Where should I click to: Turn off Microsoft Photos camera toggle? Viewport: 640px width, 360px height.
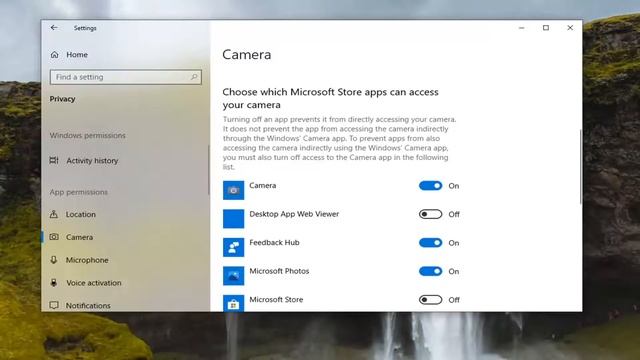click(430, 271)
